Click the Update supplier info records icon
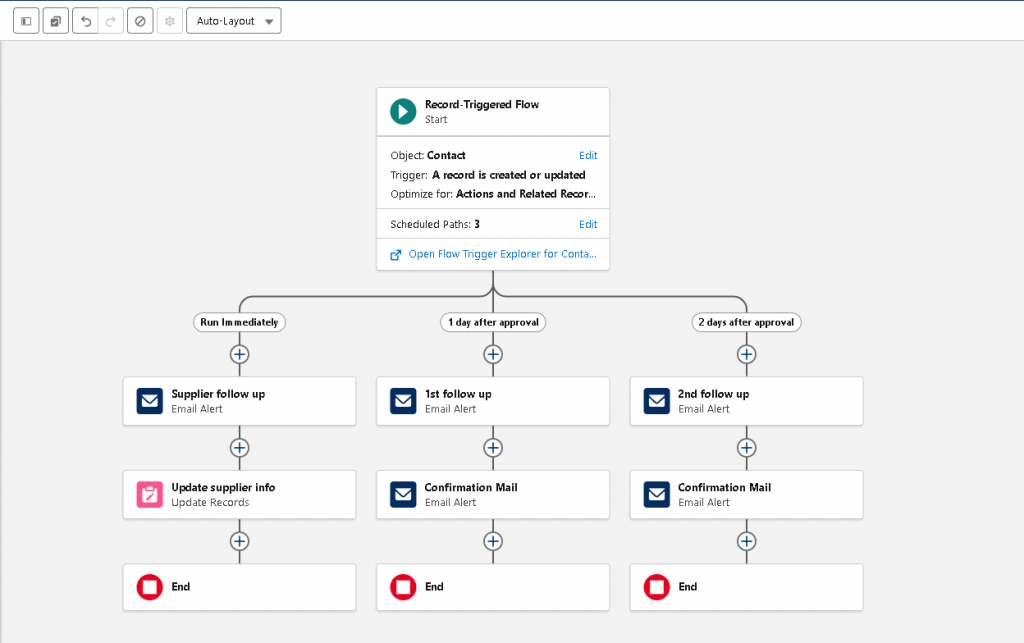 click(x=149, y=494)
